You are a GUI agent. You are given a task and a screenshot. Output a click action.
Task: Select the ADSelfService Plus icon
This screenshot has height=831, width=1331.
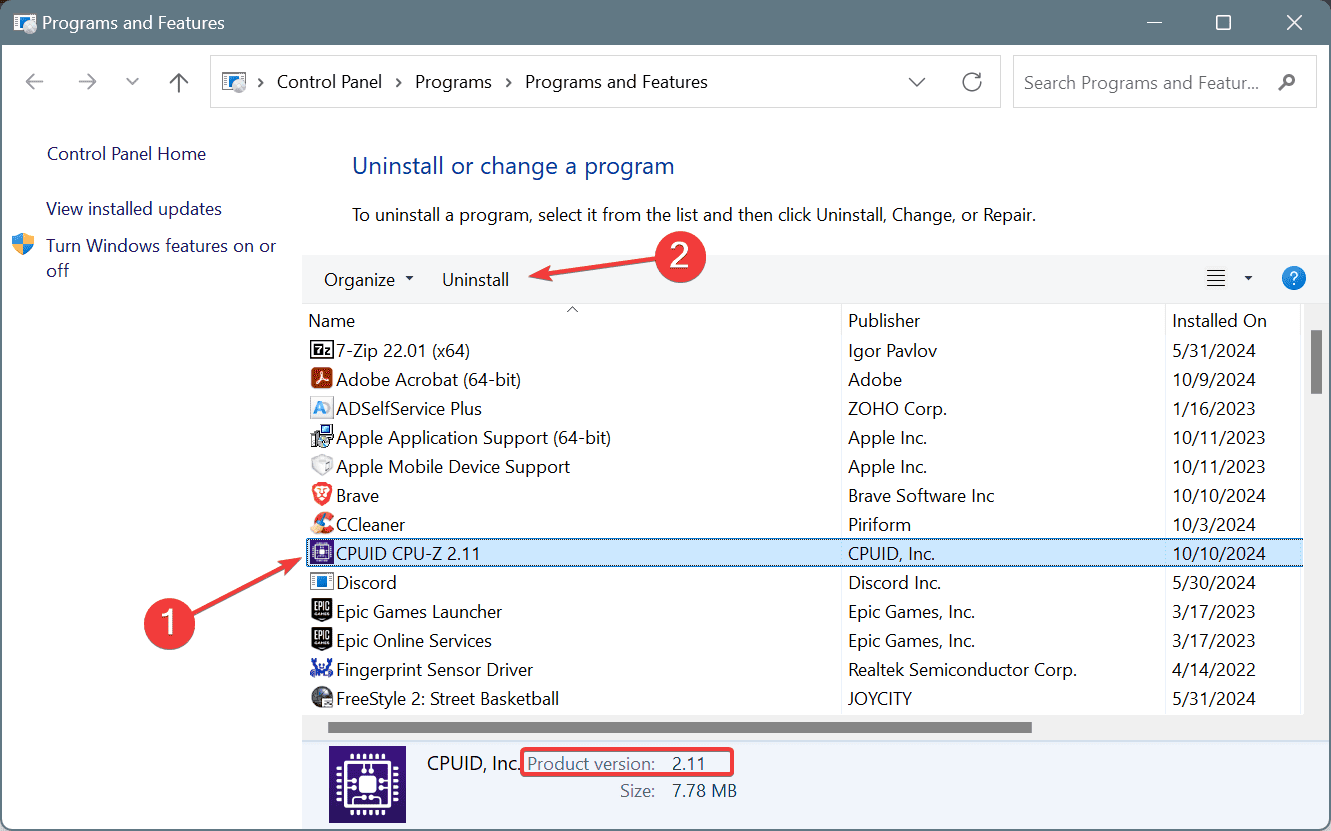321,409
